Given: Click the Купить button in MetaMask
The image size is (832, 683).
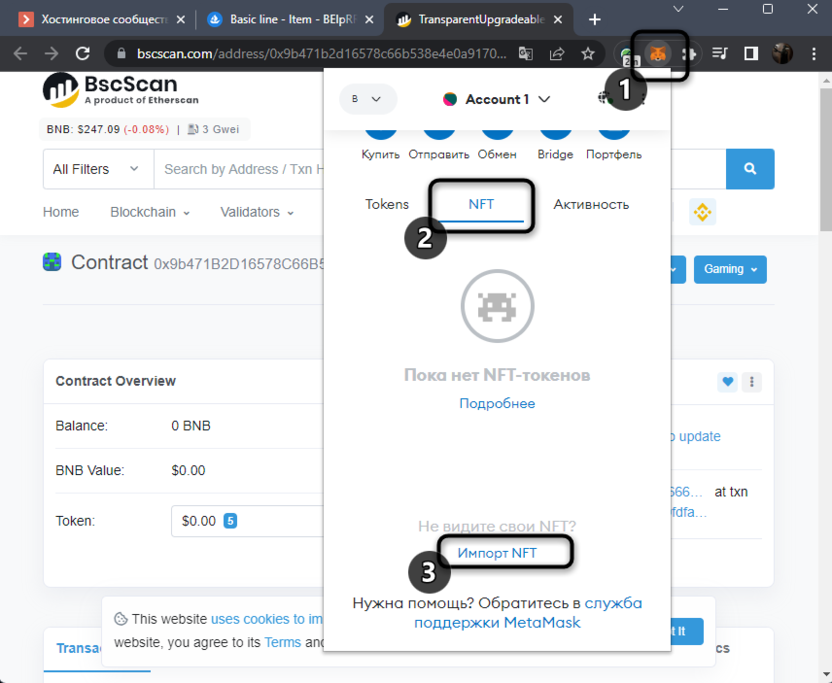Looking at the screenshot, I should (x=380, y=144).
